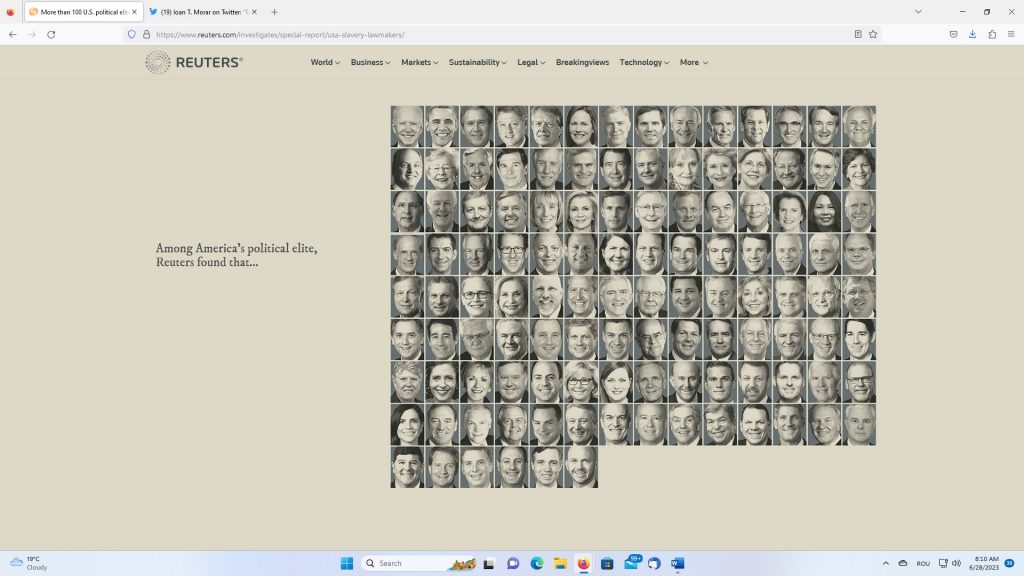Open Microsoft Word from the taskbar

click(678, 563)
